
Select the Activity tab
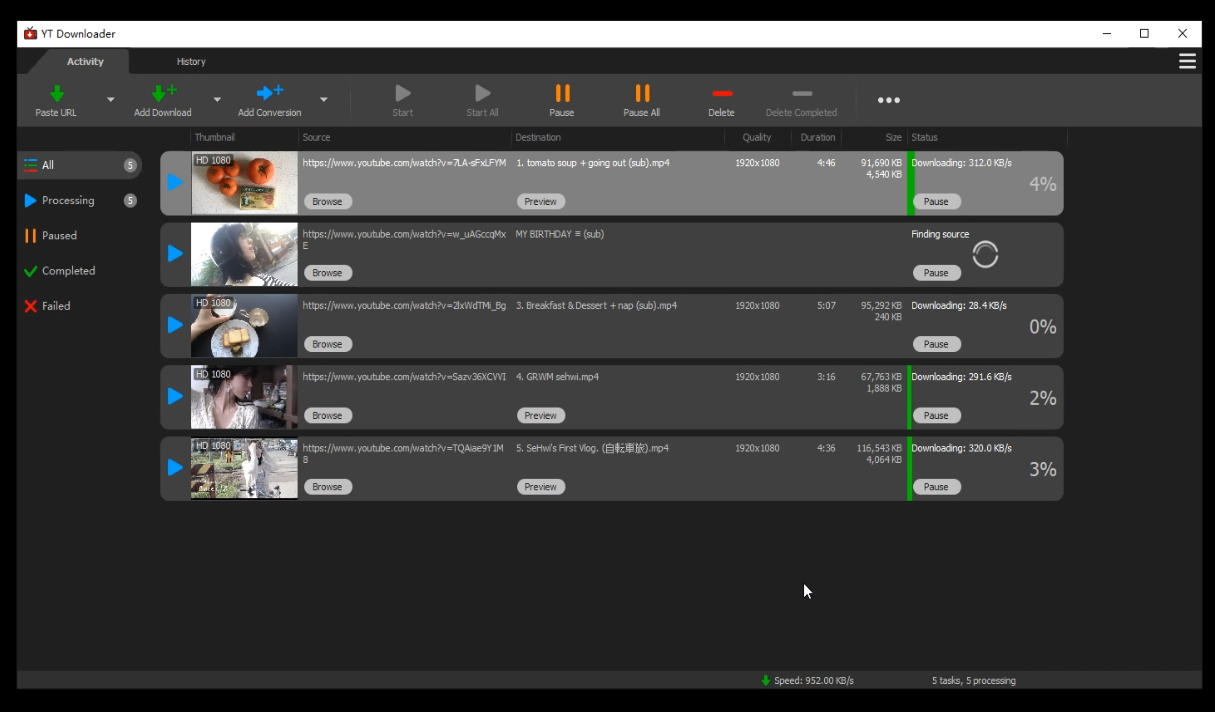85,62
